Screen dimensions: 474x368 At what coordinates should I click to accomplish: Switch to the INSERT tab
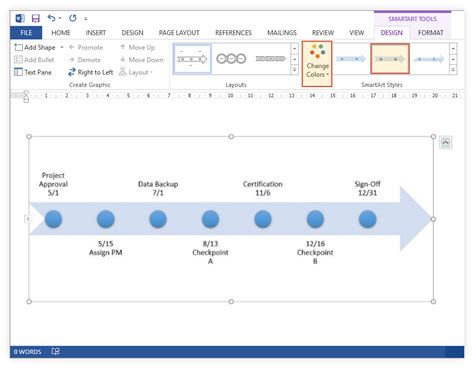96,33
